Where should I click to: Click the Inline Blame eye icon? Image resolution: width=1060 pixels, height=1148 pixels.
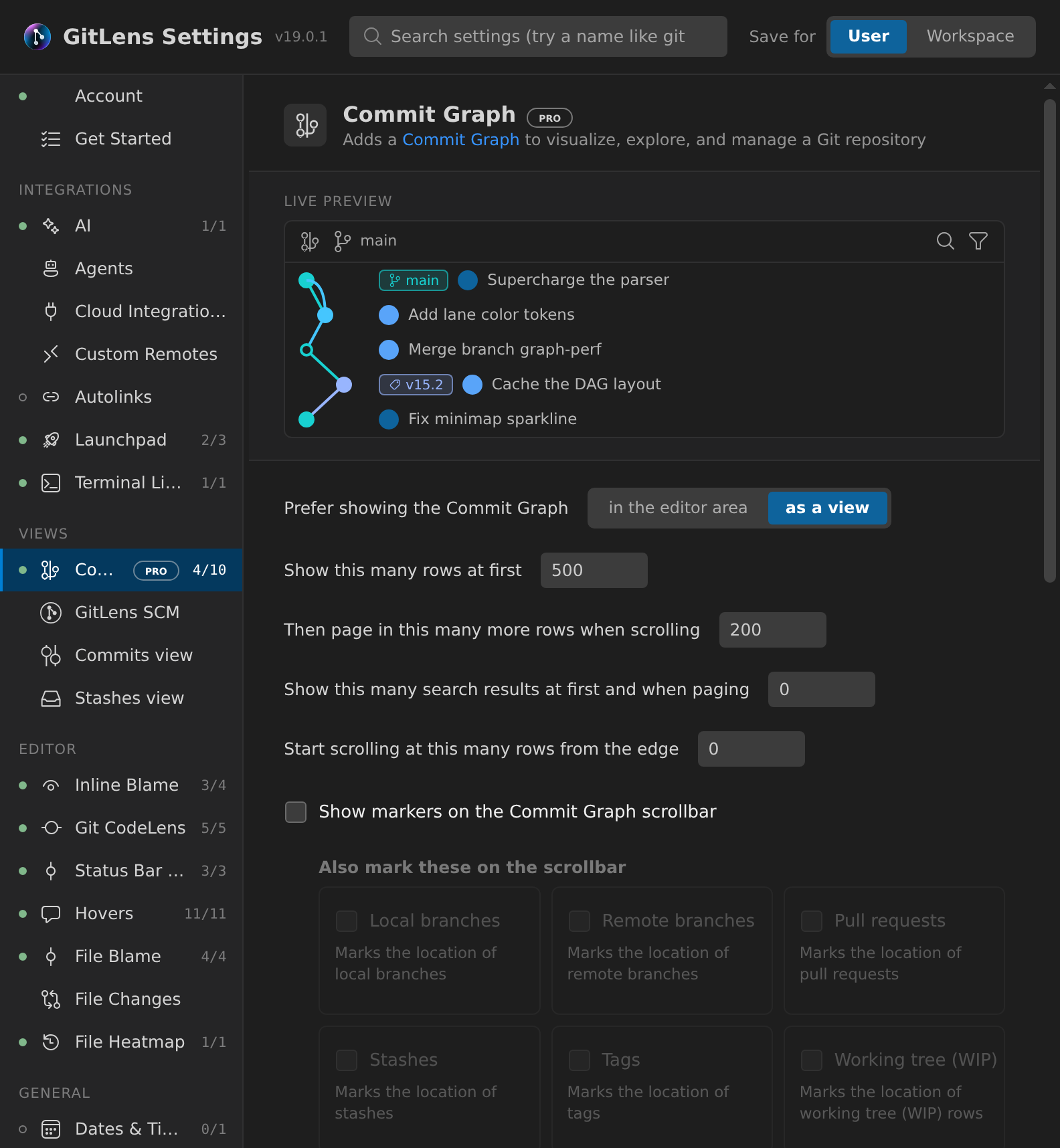click(x=51, y=785)
